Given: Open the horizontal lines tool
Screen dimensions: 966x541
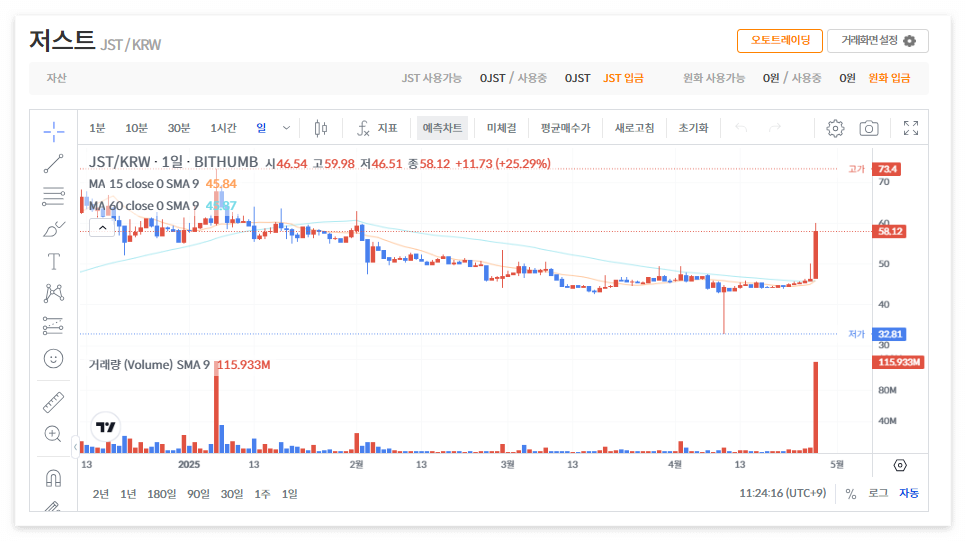Looking at the screenshot, I should click(x=54, y=196).
